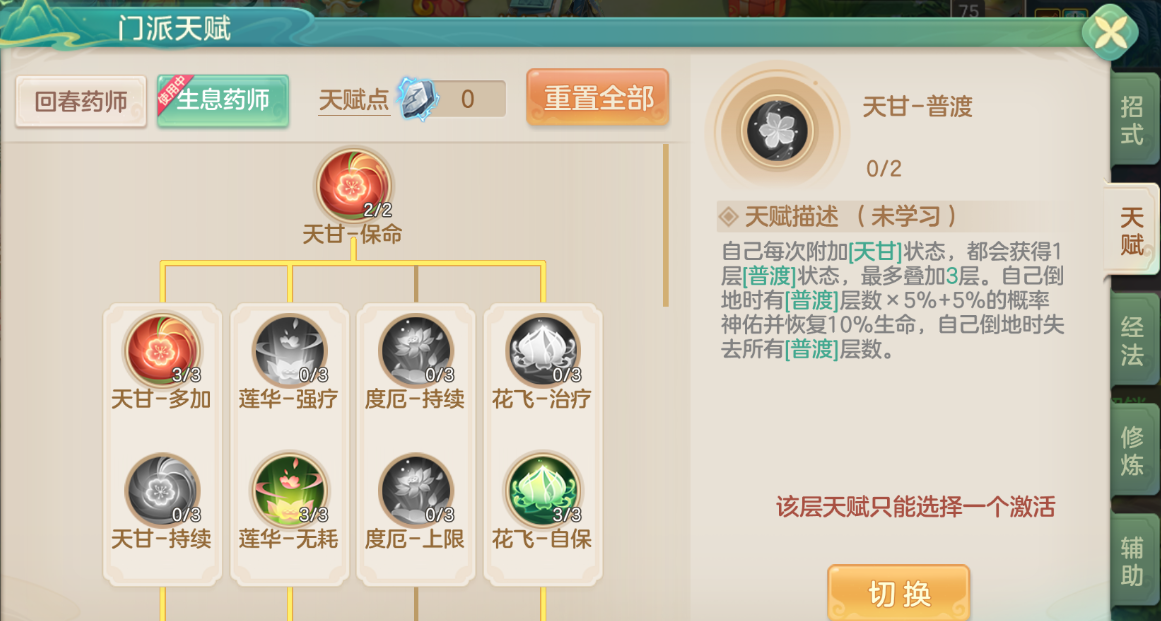This screenshot has width=1161, height=621.
Task: Open the 辅助 side tab
Action: pyautogui.click(x=1132, y=561)
